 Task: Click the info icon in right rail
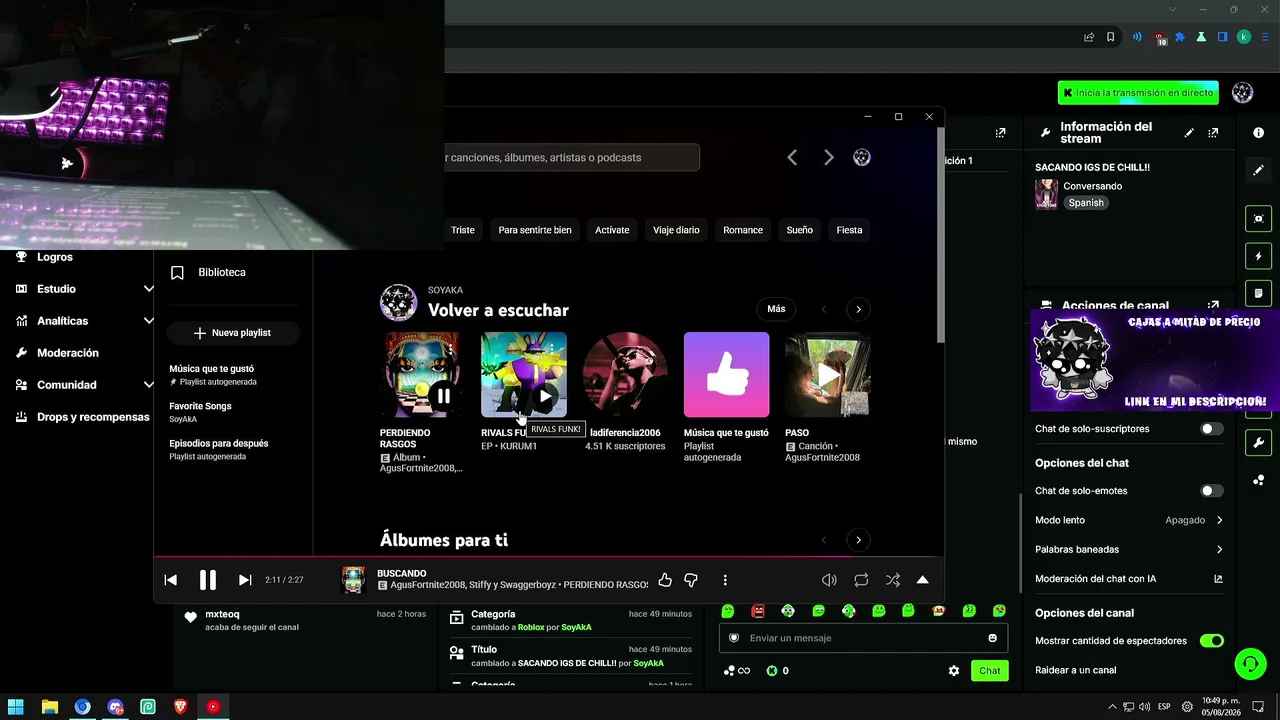(1258, 133)
